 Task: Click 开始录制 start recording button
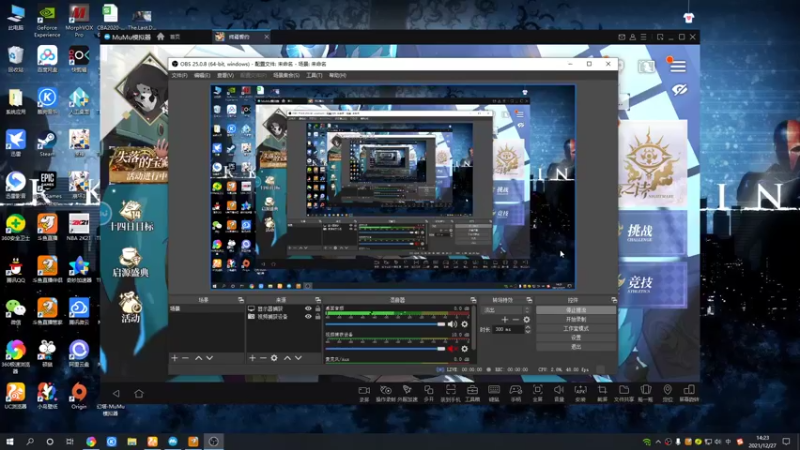(576, 319)
